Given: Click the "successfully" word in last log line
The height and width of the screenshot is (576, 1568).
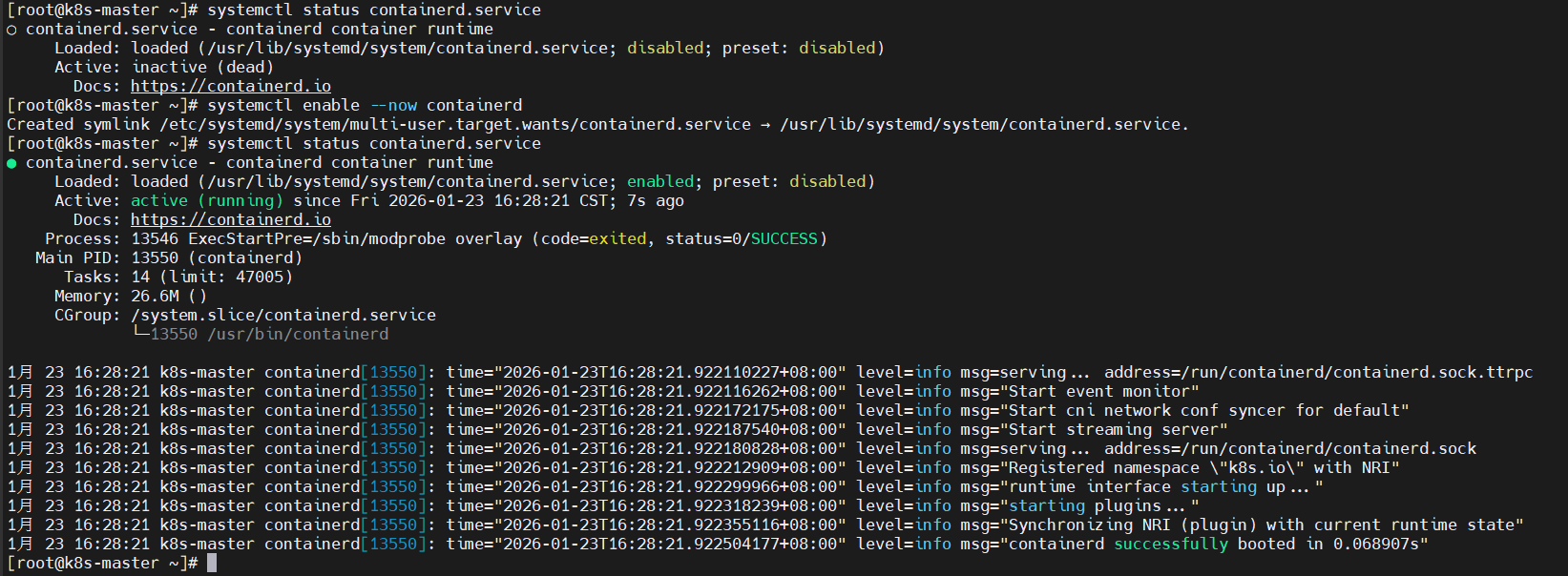Looking at the screenshot, I should pos(1171,544).
